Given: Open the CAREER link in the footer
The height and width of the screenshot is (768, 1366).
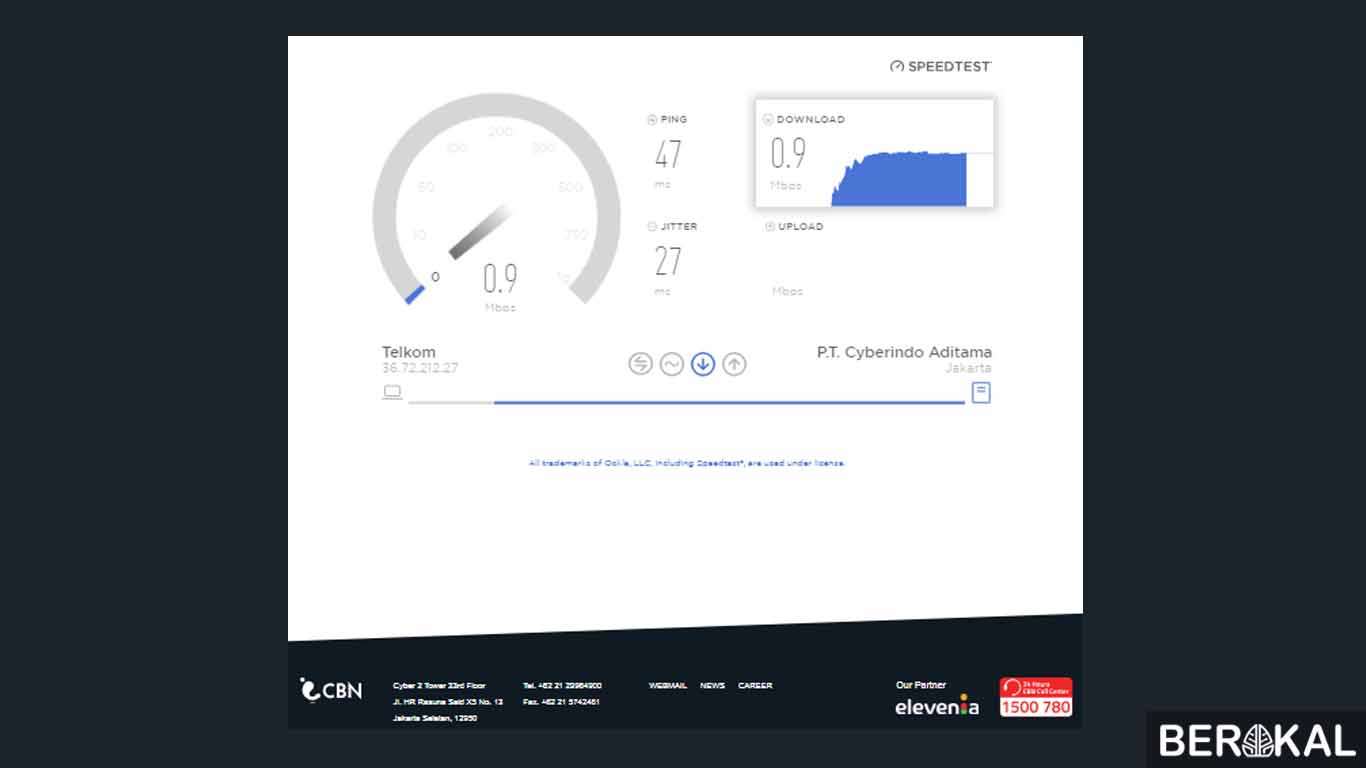Looking at the screenshot, I should click(x=755, y=686).
